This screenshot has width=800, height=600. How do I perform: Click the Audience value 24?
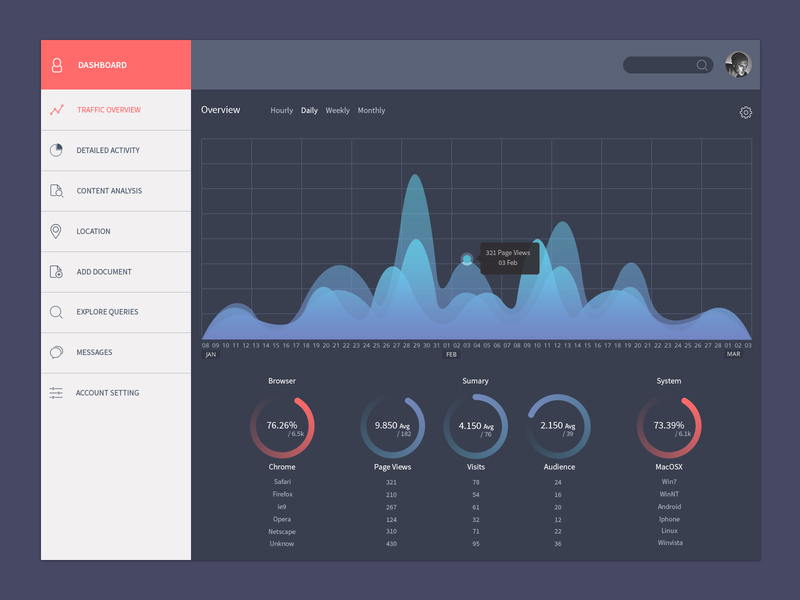click(x=558, y=482)
